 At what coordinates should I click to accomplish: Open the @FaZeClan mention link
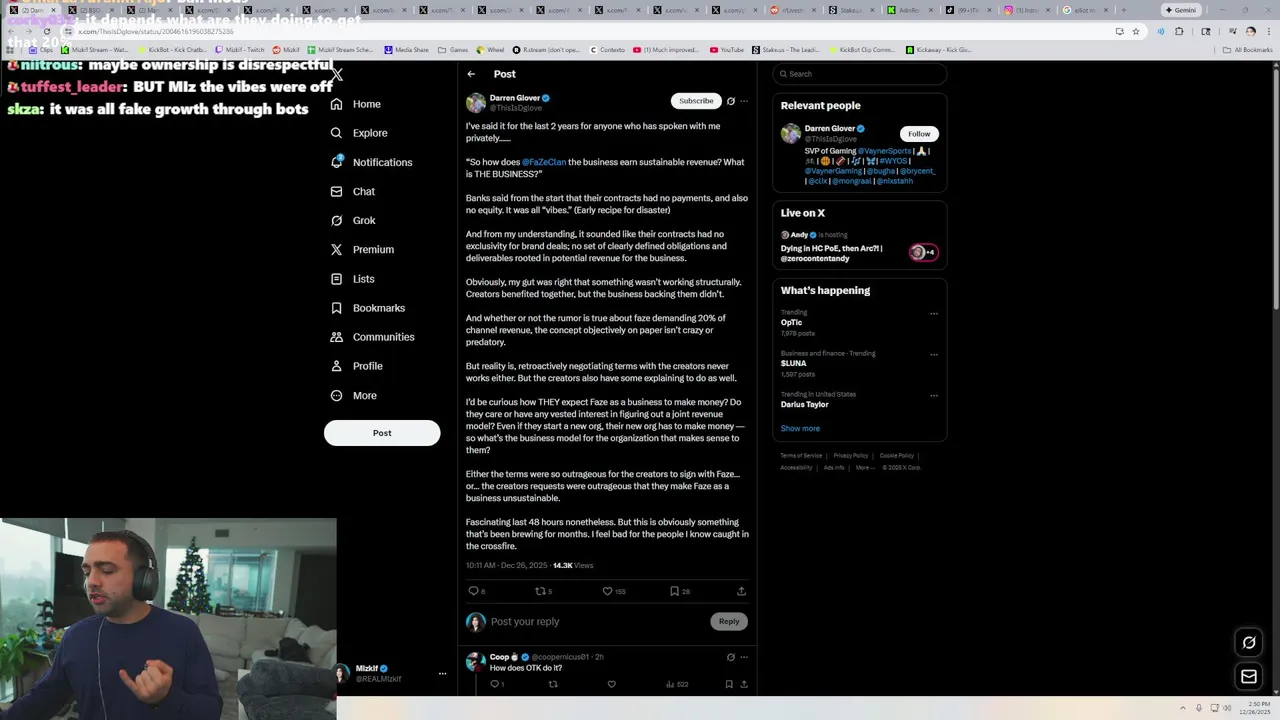(544, 162)
